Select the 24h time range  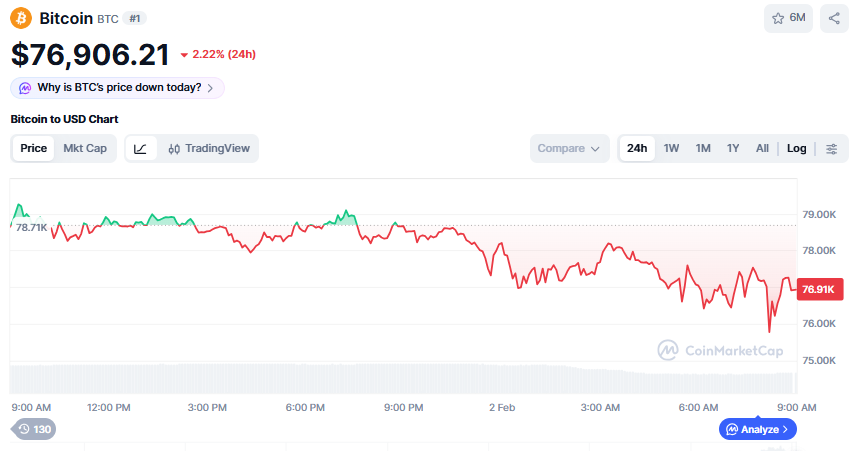(637, 148)
